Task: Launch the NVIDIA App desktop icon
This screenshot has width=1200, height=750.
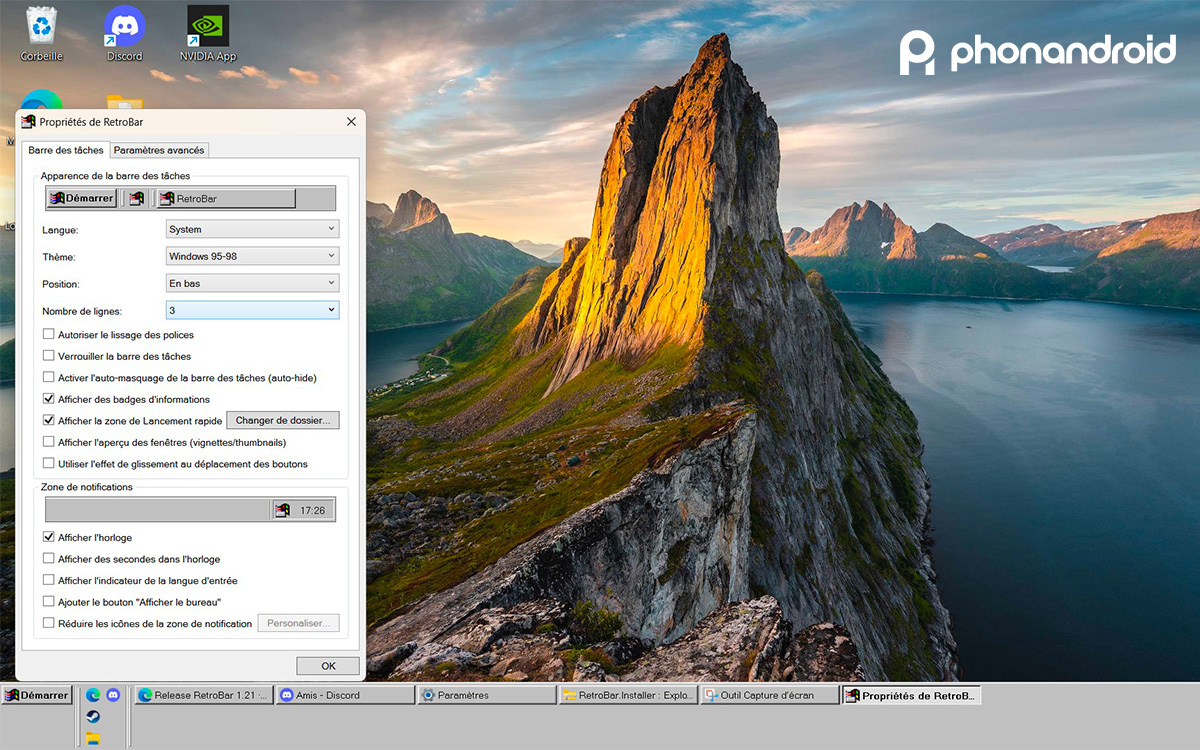Action: pos(207,27)
